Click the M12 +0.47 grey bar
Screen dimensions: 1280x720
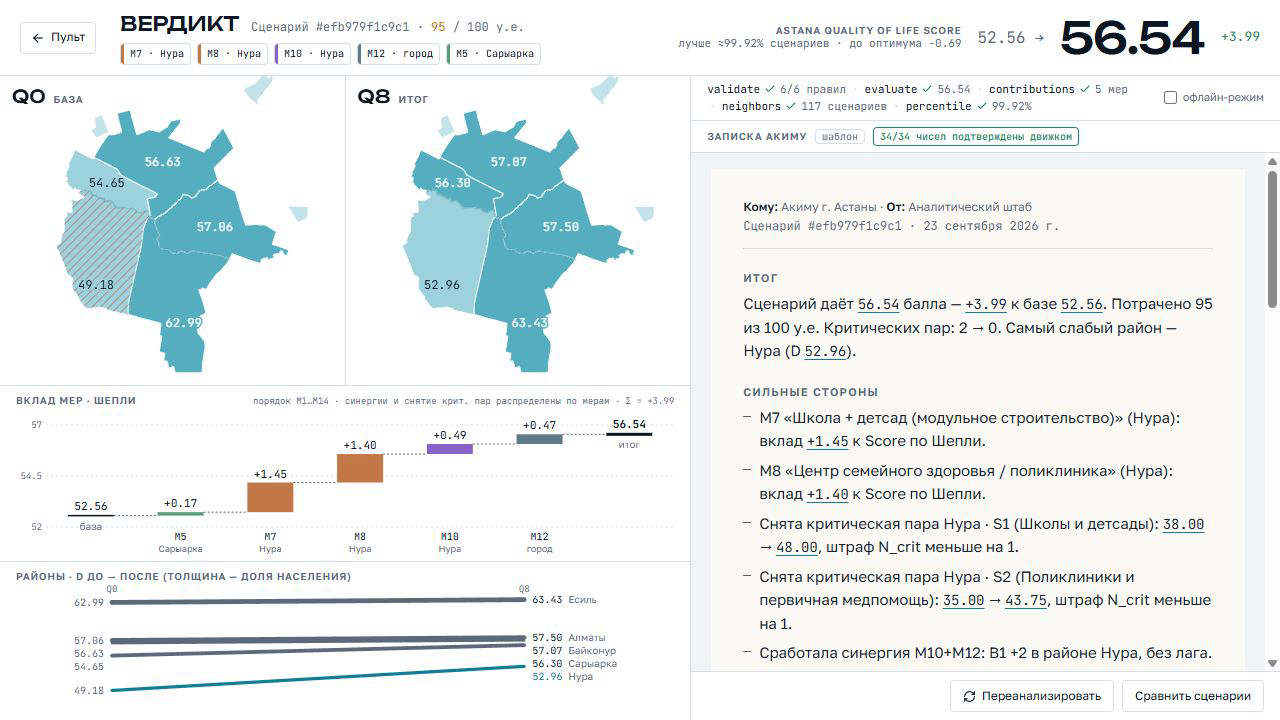pos(540,439)
